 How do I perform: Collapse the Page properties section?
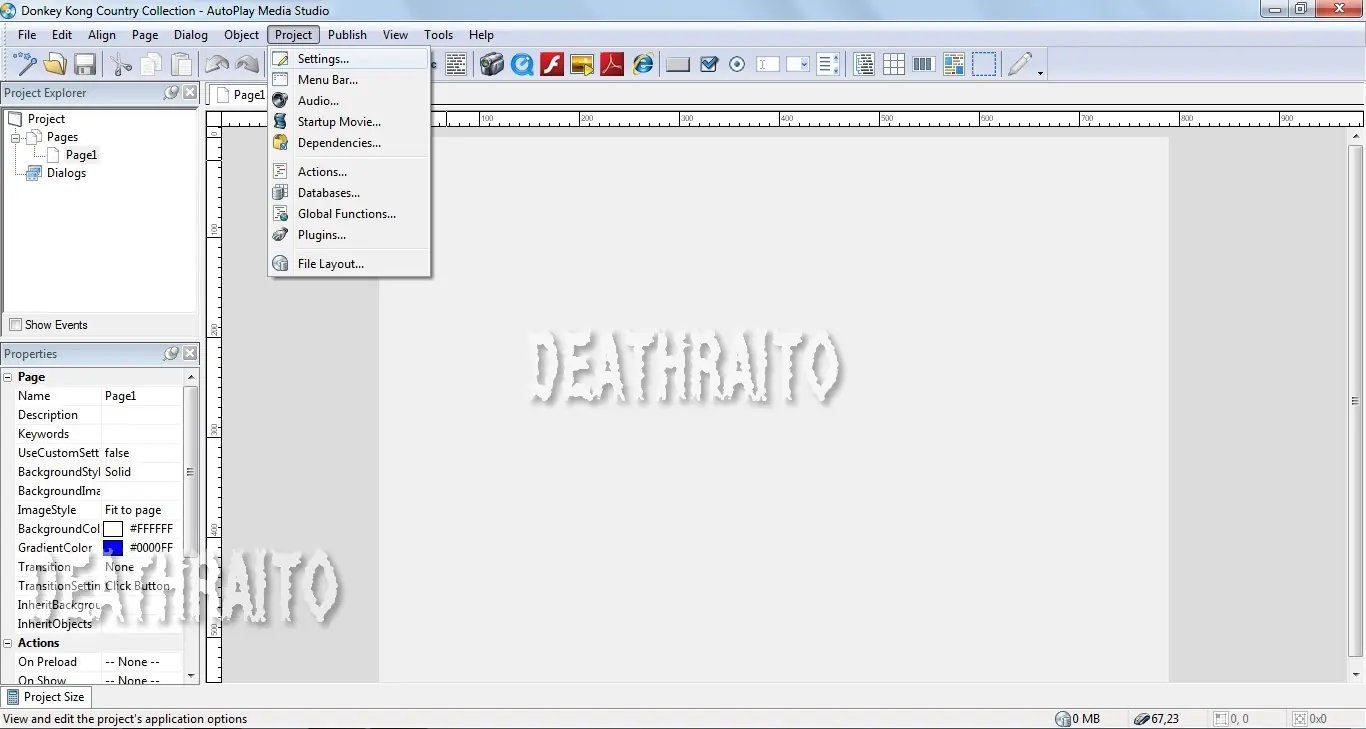tap(8, 378)
